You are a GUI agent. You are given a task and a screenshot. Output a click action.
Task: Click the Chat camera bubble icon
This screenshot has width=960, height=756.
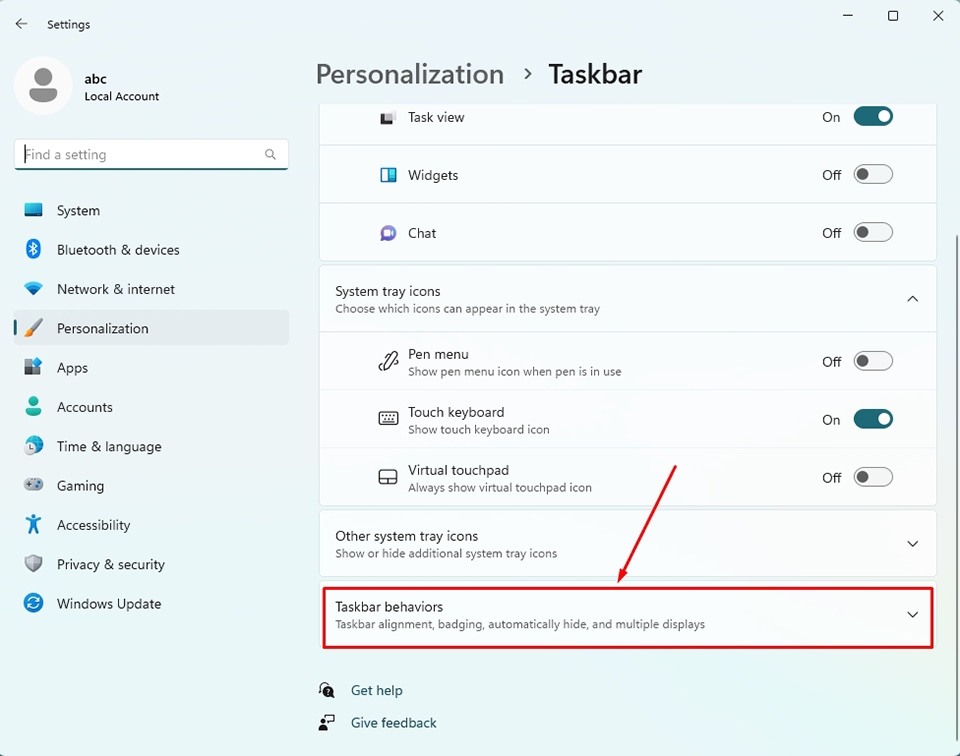coord(388,233)
